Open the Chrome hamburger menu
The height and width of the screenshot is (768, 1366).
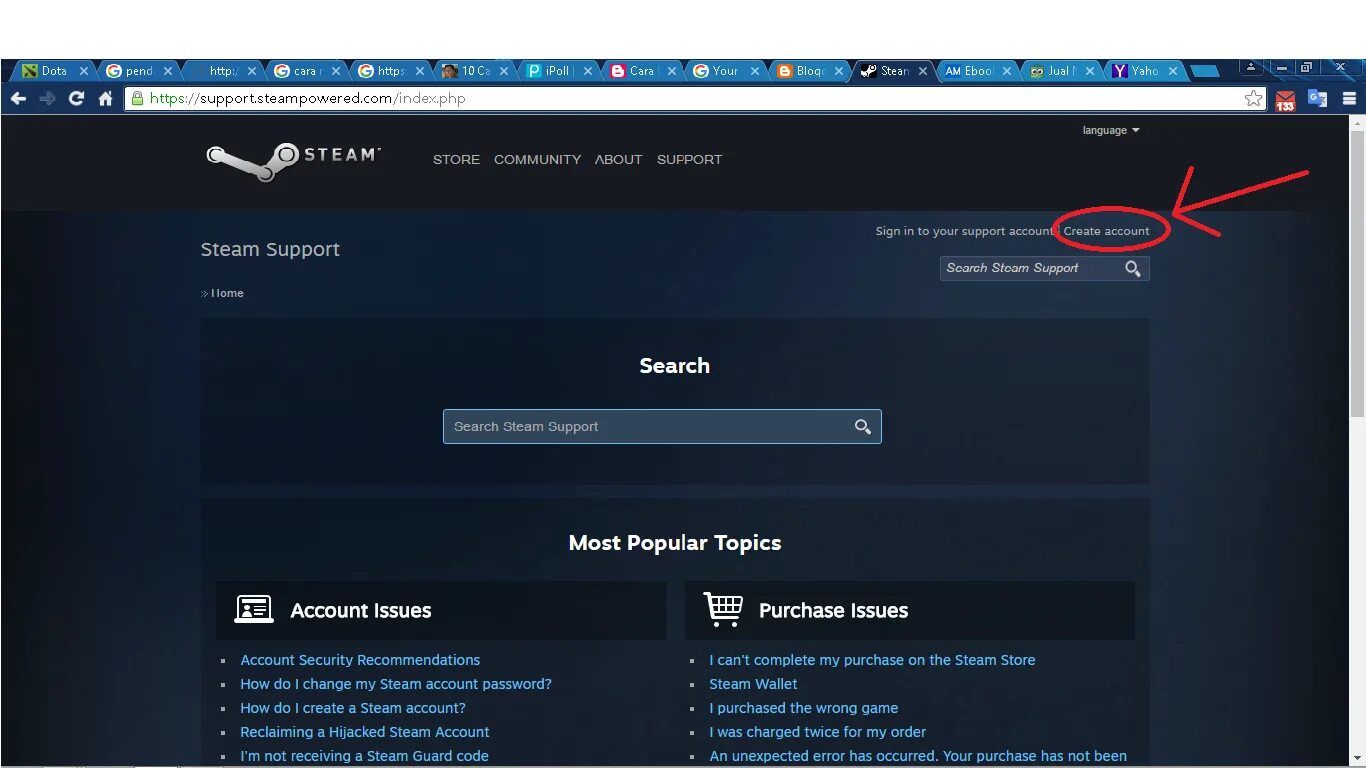tap(1349, 98)
